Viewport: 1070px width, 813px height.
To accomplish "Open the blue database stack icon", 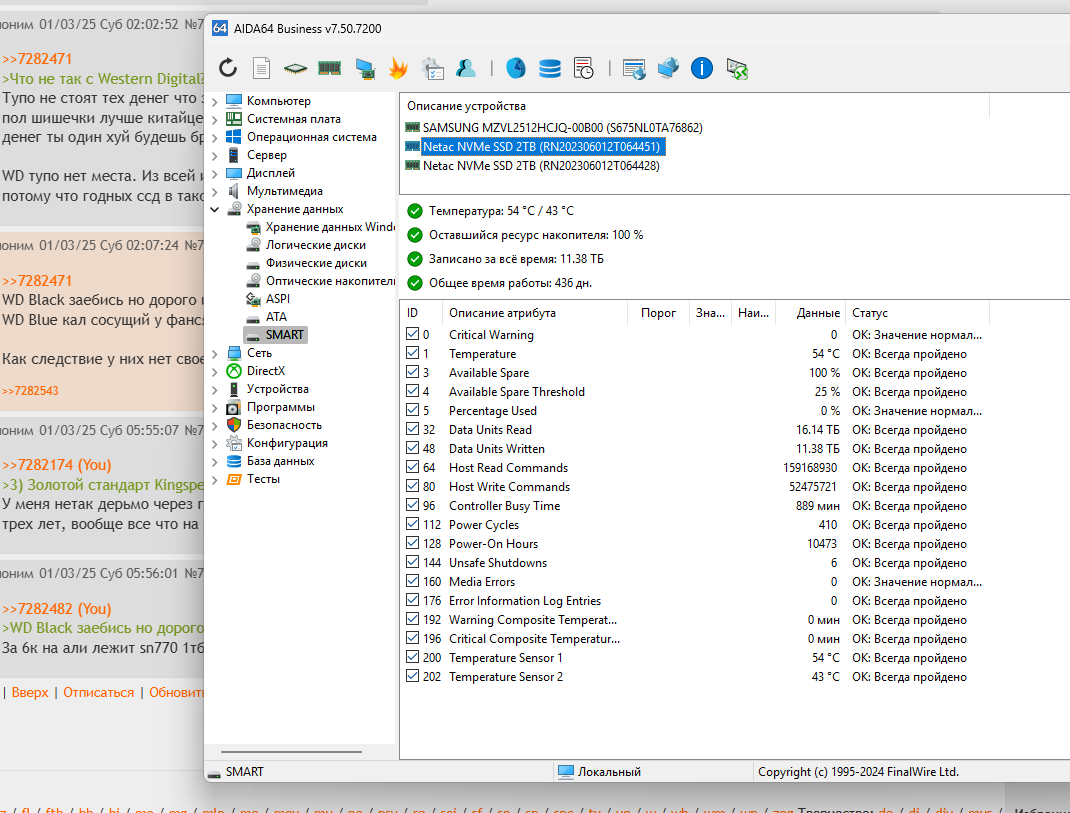I will pos(549,68).
